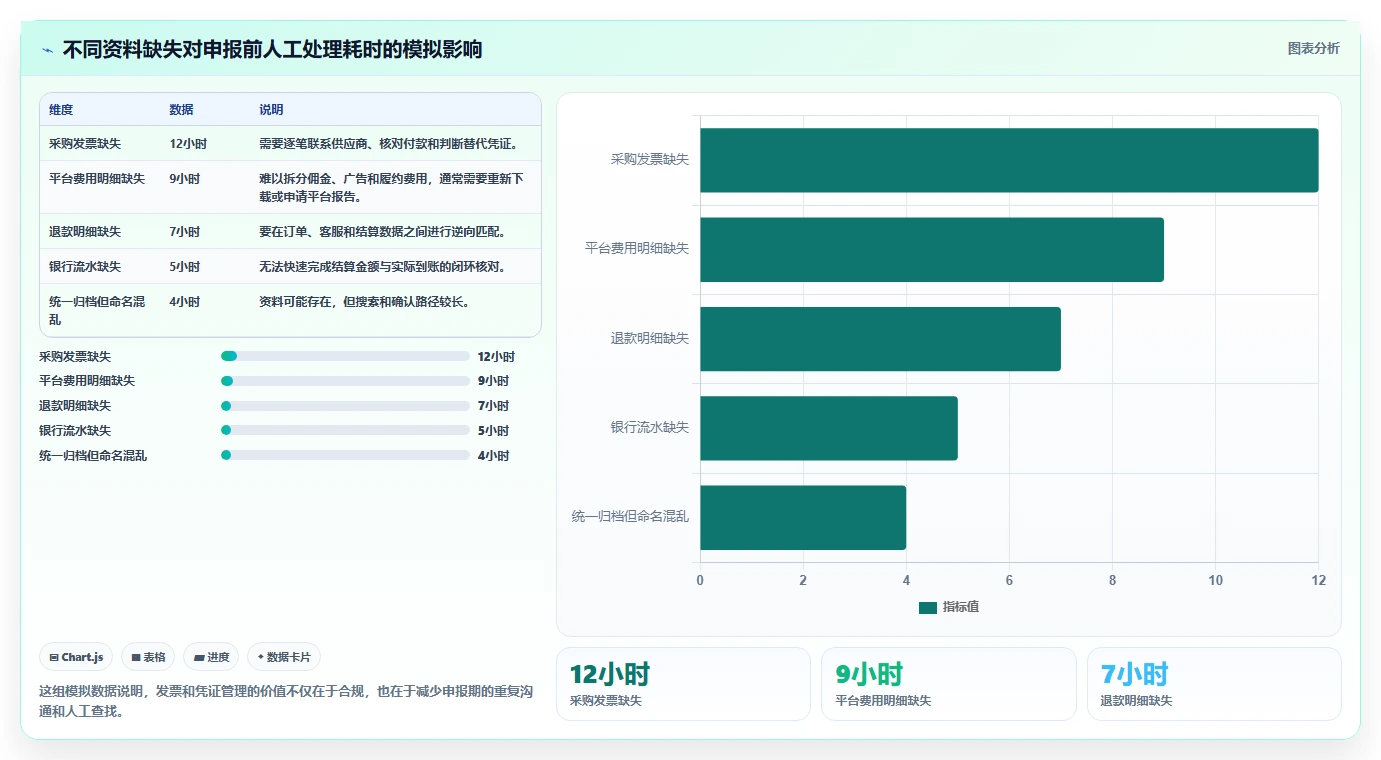
Task: Click the description starting 资料可能存在
Action: click(365, 302)
